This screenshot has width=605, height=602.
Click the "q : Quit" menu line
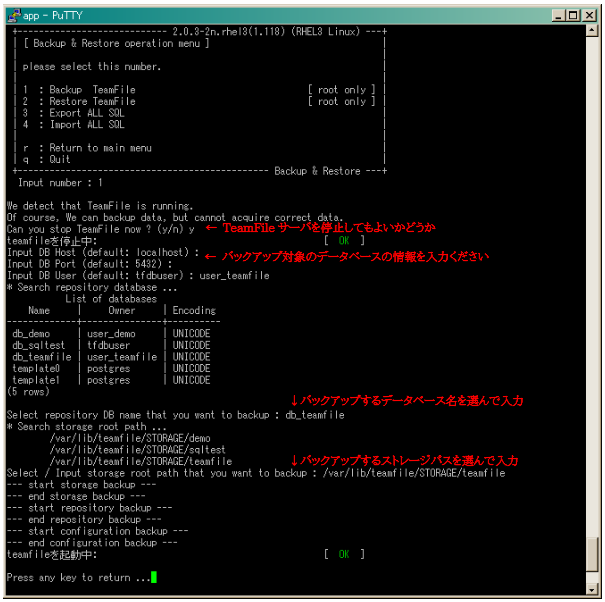pyautogui.click(x=48, y=159)
